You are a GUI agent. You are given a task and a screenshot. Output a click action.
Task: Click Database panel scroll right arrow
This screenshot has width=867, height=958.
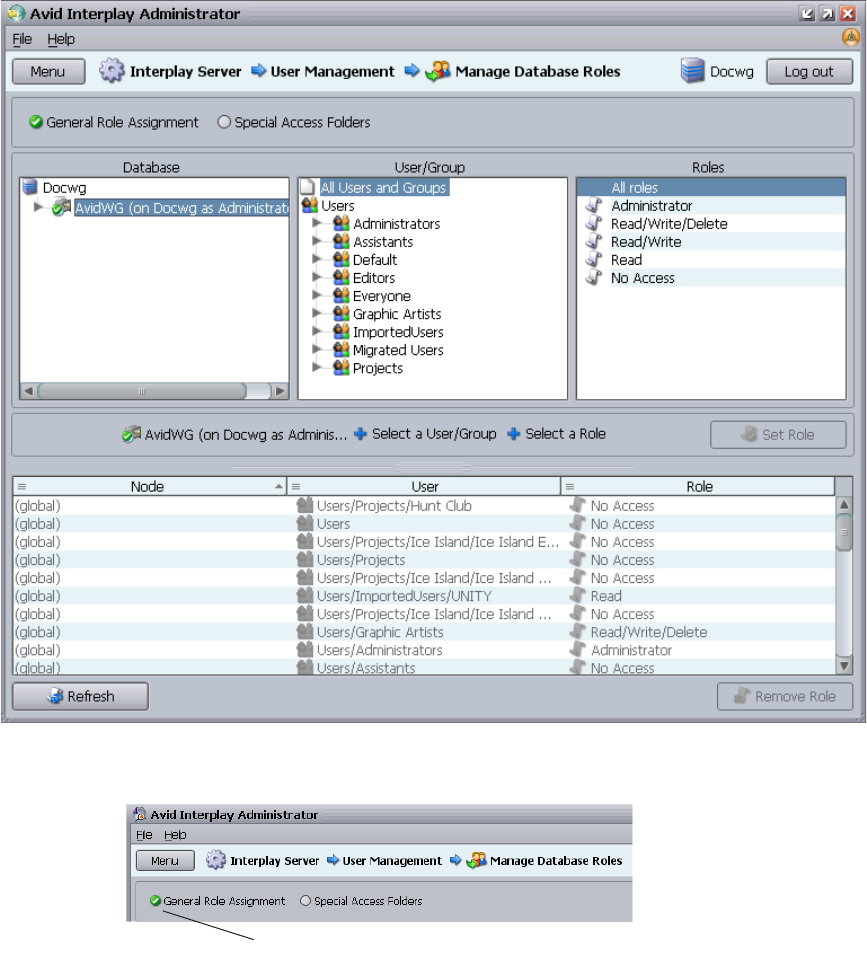(x=280, y=391)
